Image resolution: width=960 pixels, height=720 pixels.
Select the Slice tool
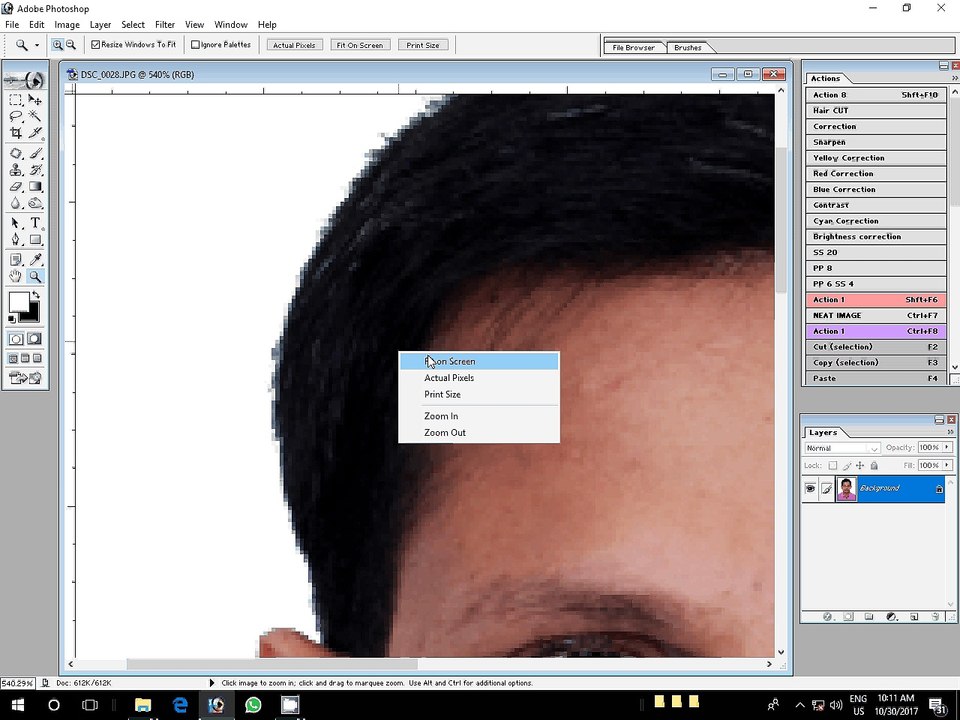(x=35, y=132)
